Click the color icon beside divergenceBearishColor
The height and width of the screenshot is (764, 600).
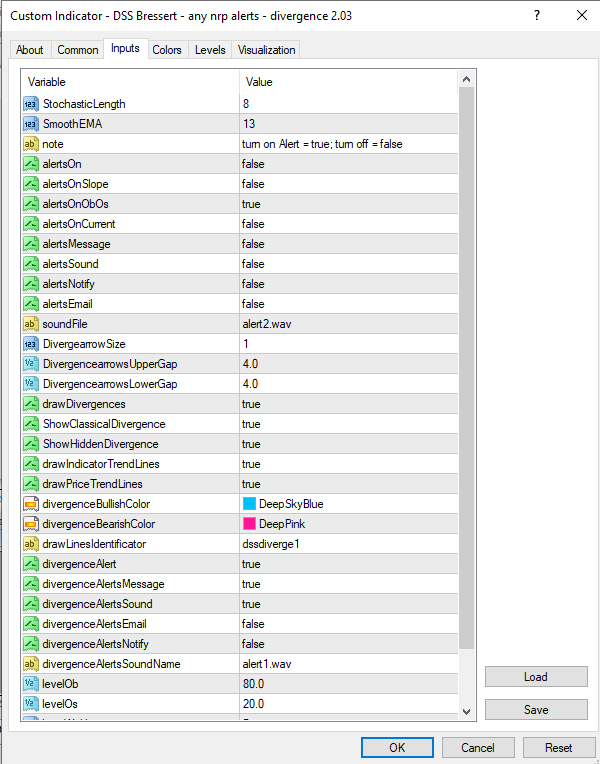[31, 523]
